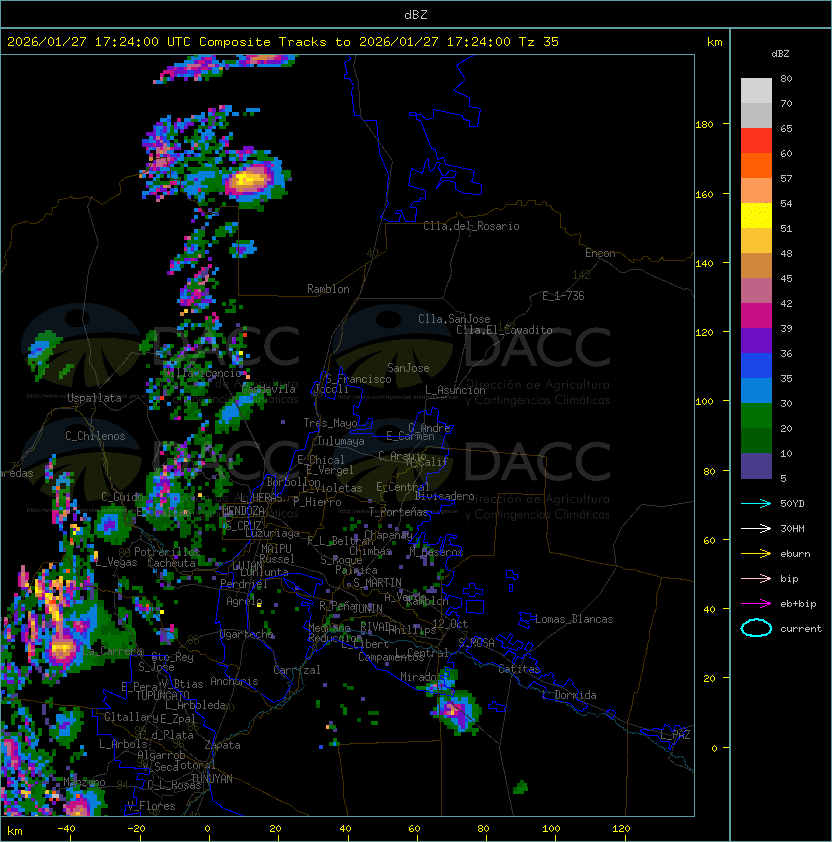Viewport: 832px width, 842px height.
Task: Click the 12_Oct label
Action: 450,624
